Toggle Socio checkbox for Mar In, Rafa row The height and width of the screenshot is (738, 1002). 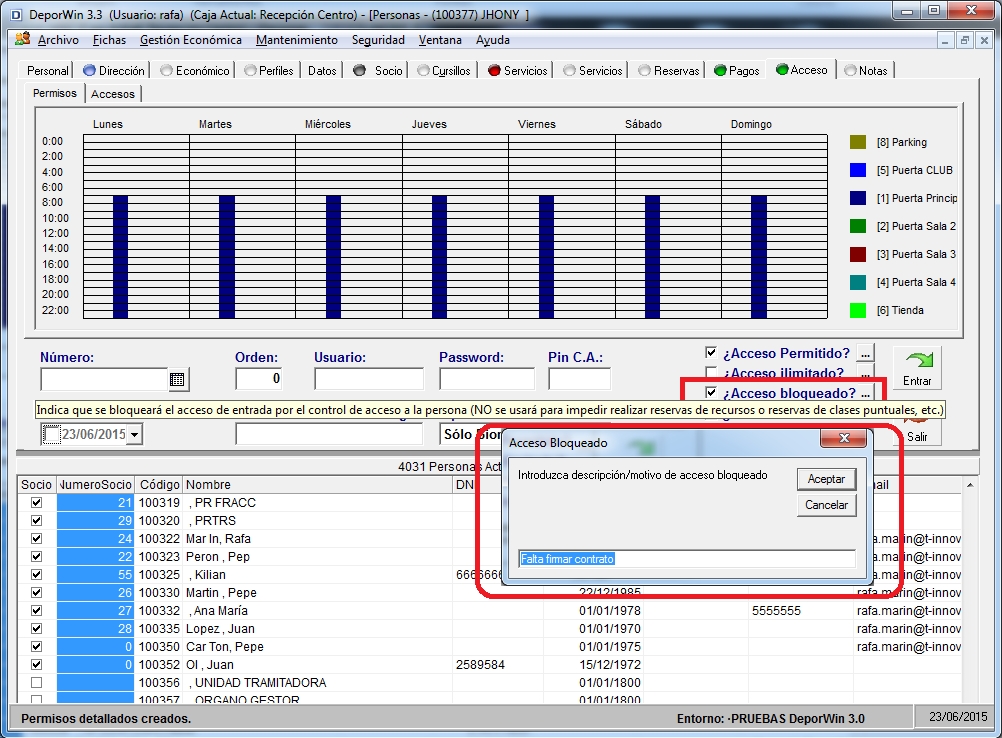(x=36, y=539)
